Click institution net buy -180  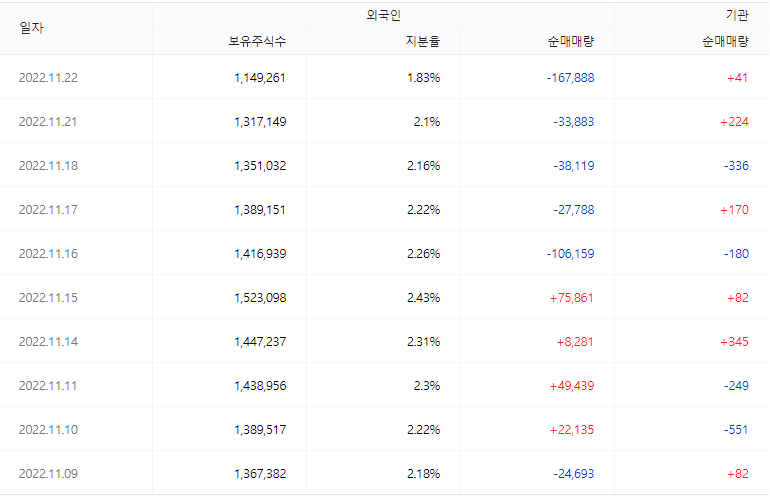(x=736, y=253)
